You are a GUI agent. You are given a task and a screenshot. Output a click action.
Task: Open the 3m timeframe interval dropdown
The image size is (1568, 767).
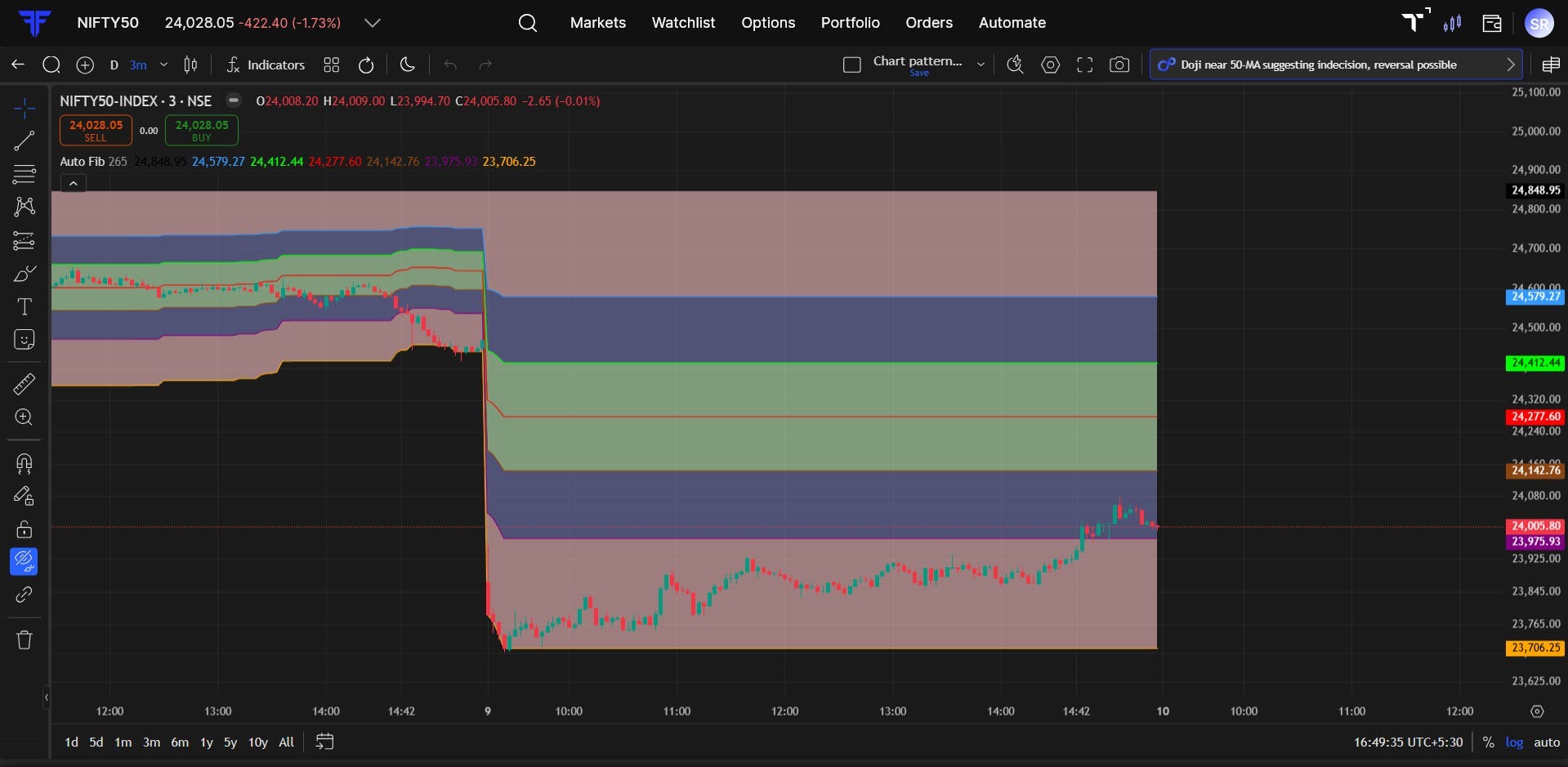coord(163,65)
